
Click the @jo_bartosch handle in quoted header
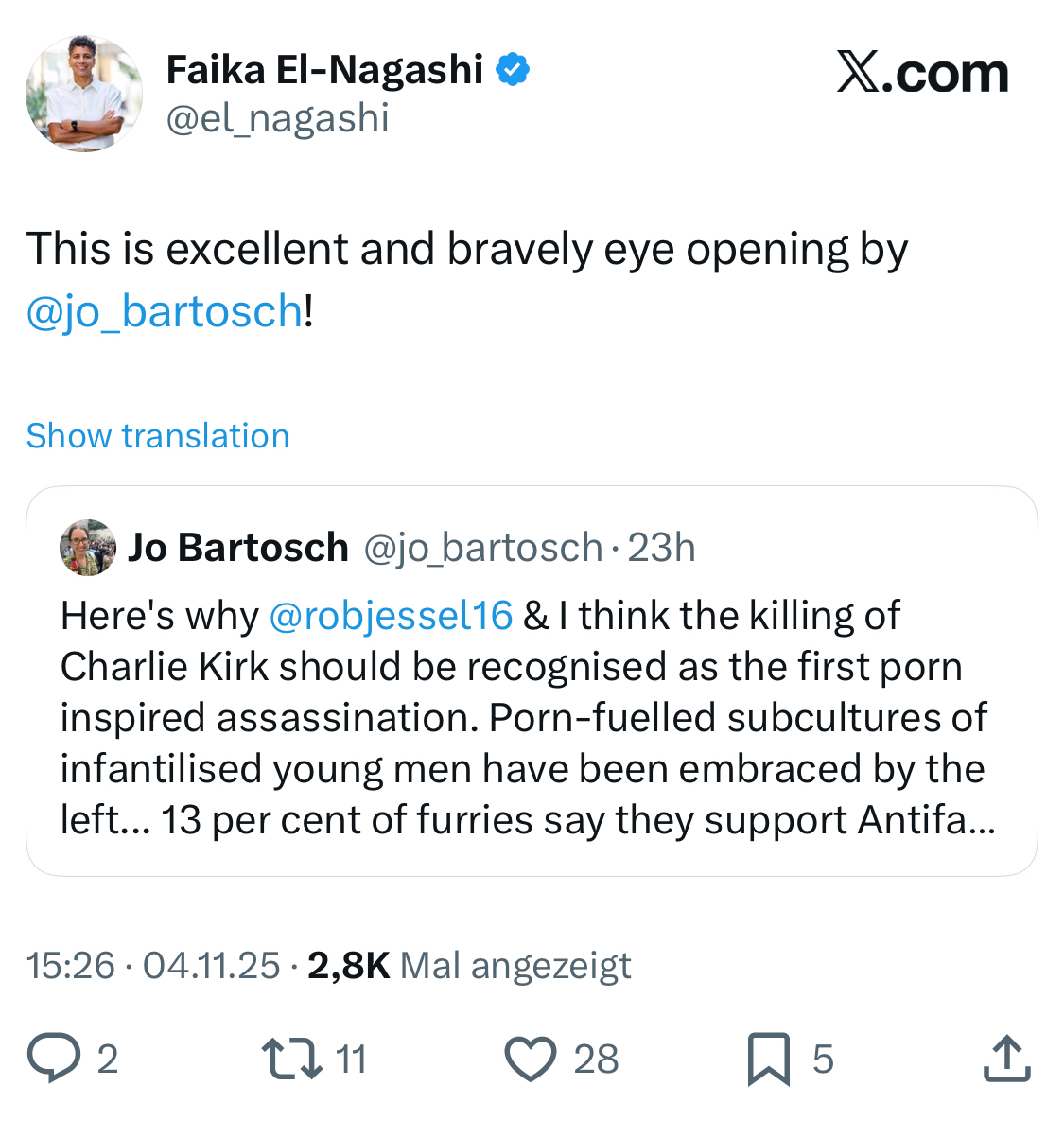tap(483, 548)
